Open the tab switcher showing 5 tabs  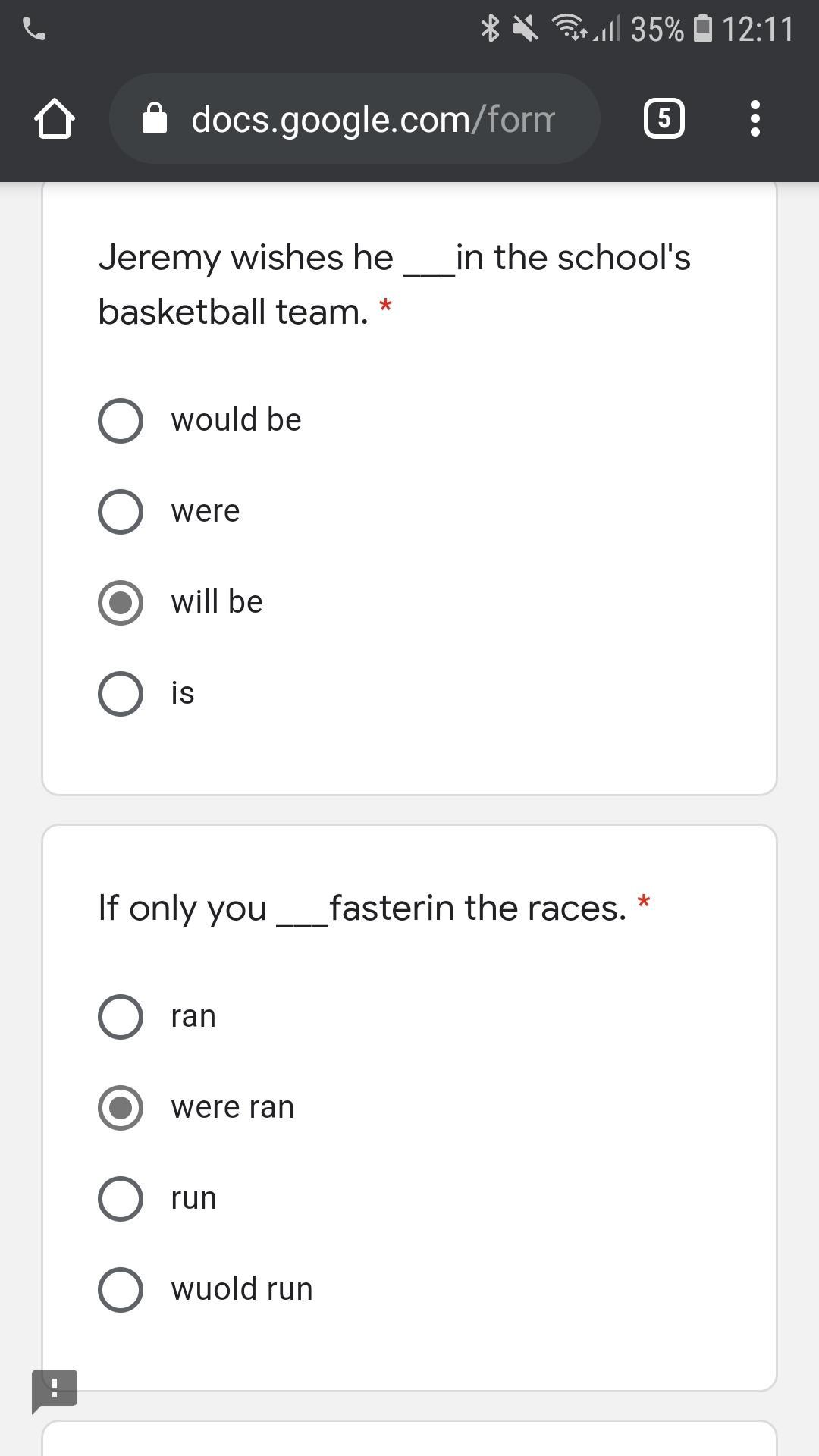664,118
